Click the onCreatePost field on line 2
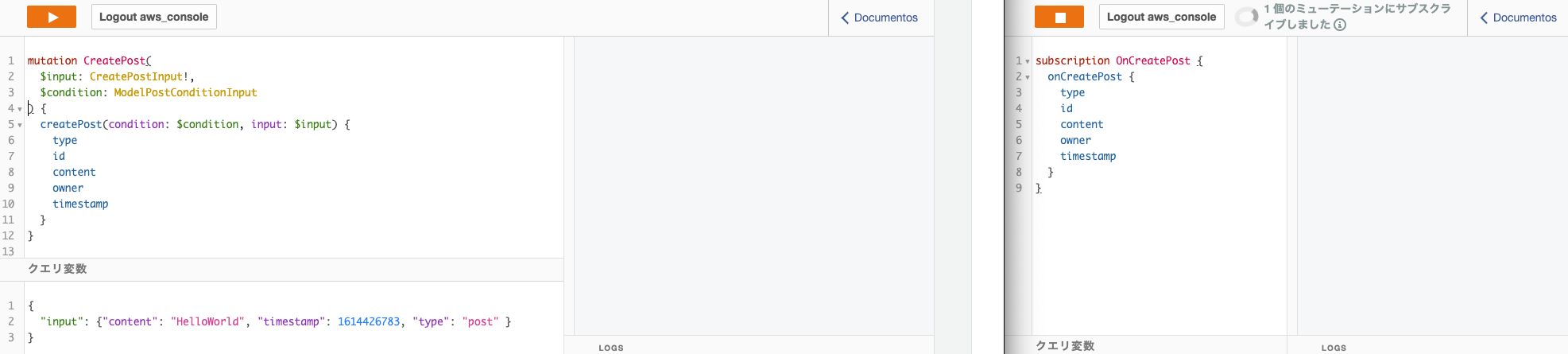This screenshot has height=354, width=1568. tap(1085, 76)
